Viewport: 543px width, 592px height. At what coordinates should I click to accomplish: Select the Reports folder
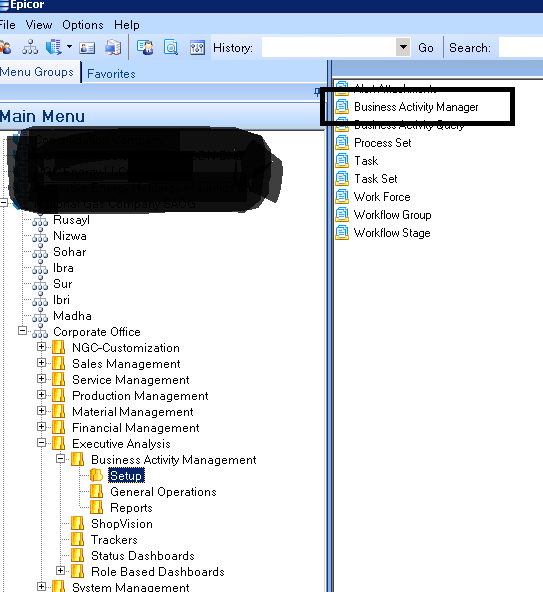(131, 508)
